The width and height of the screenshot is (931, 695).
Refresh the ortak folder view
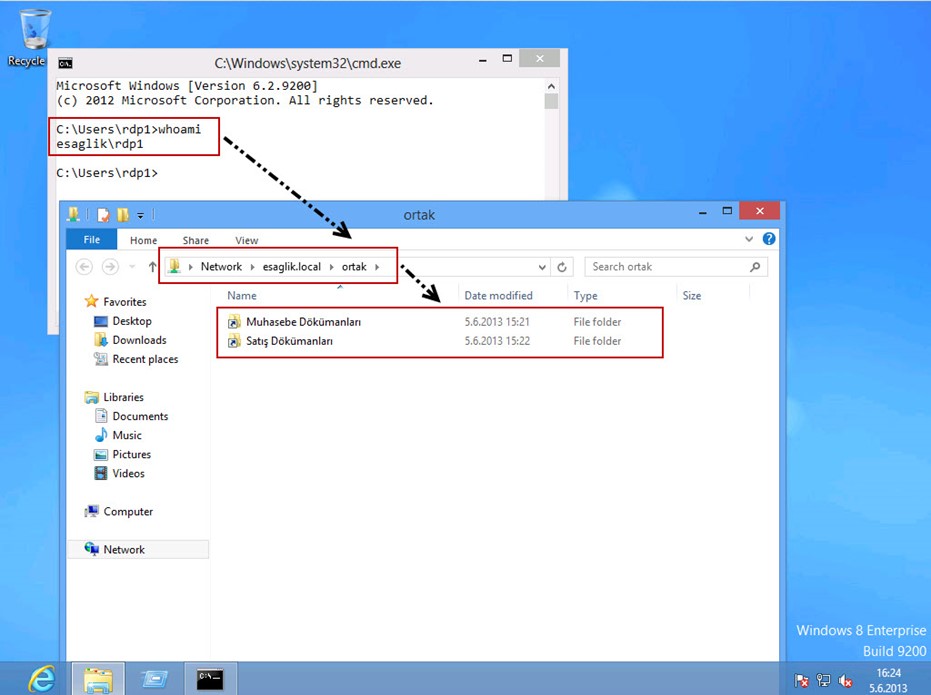562,268
